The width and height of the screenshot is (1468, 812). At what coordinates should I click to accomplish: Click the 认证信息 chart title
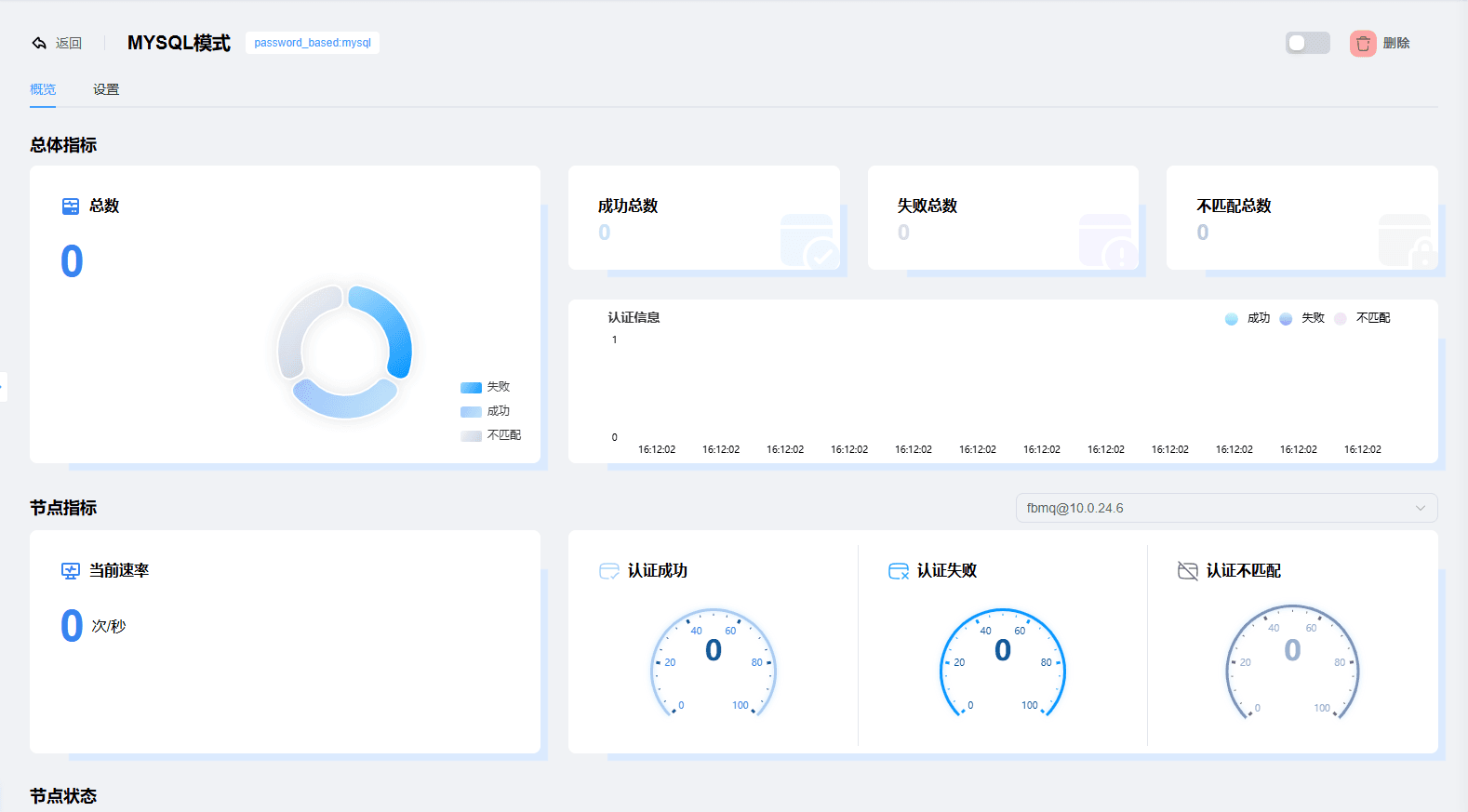tap(634, 318)
